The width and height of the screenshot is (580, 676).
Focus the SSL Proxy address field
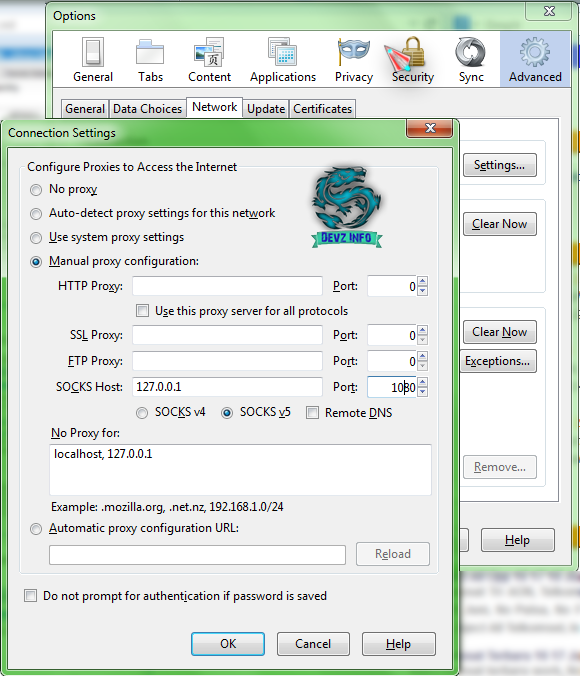point(227,335)
